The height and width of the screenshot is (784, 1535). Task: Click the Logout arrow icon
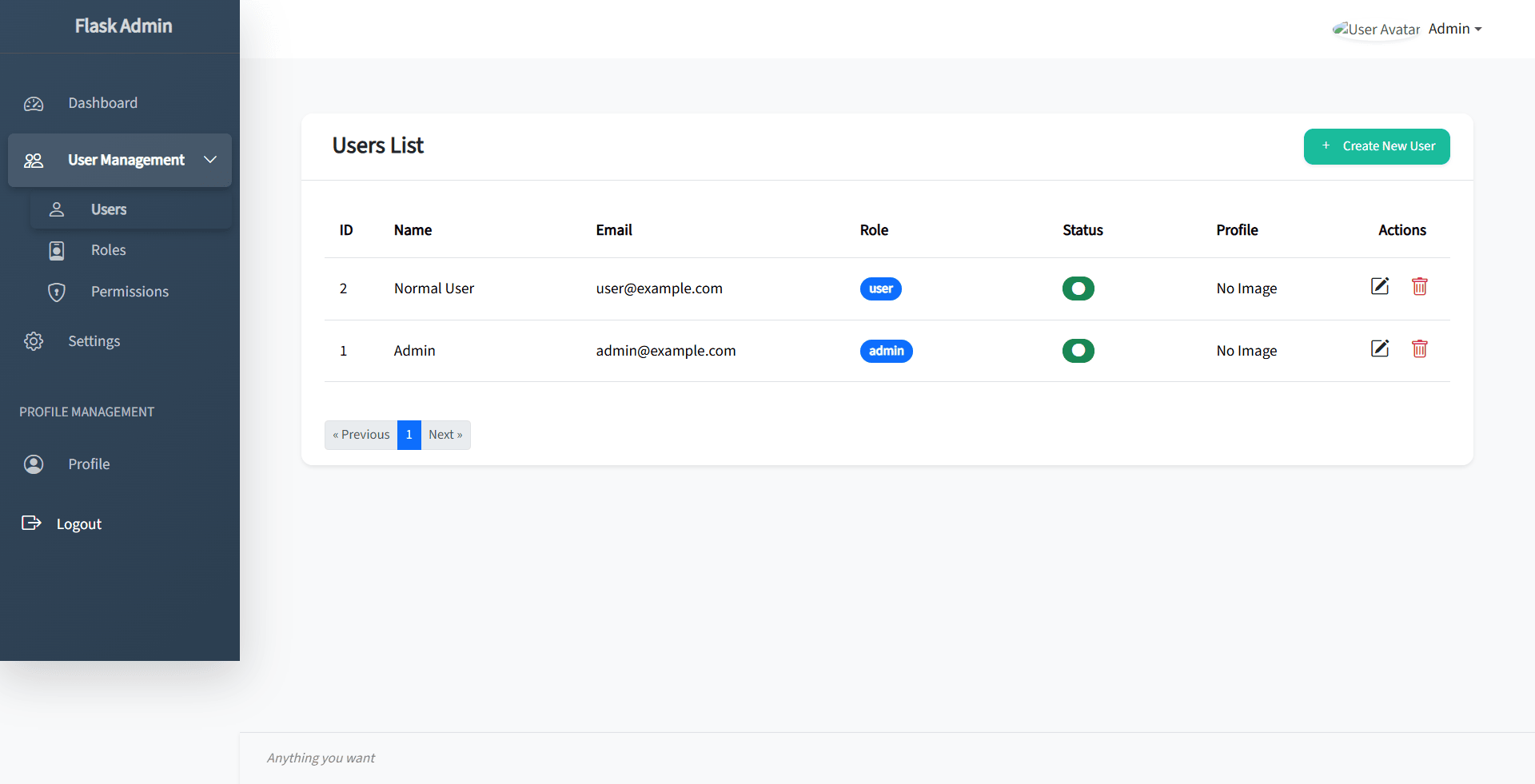pos(31,523)
